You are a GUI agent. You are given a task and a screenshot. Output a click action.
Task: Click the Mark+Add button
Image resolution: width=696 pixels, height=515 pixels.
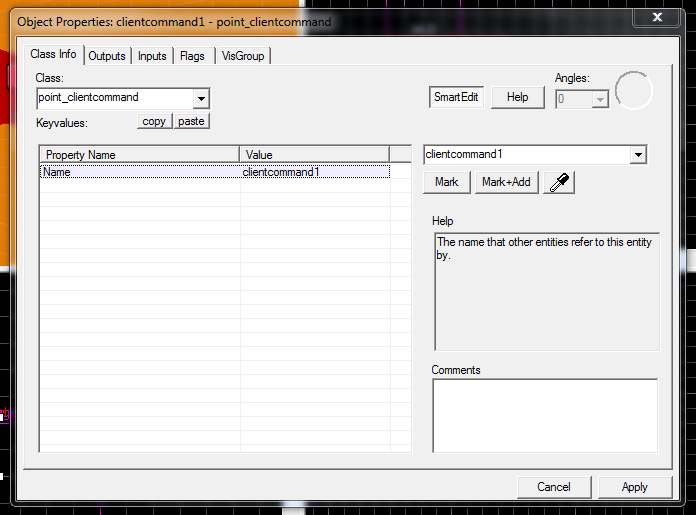pyautogui.click(x=506, y=182)
